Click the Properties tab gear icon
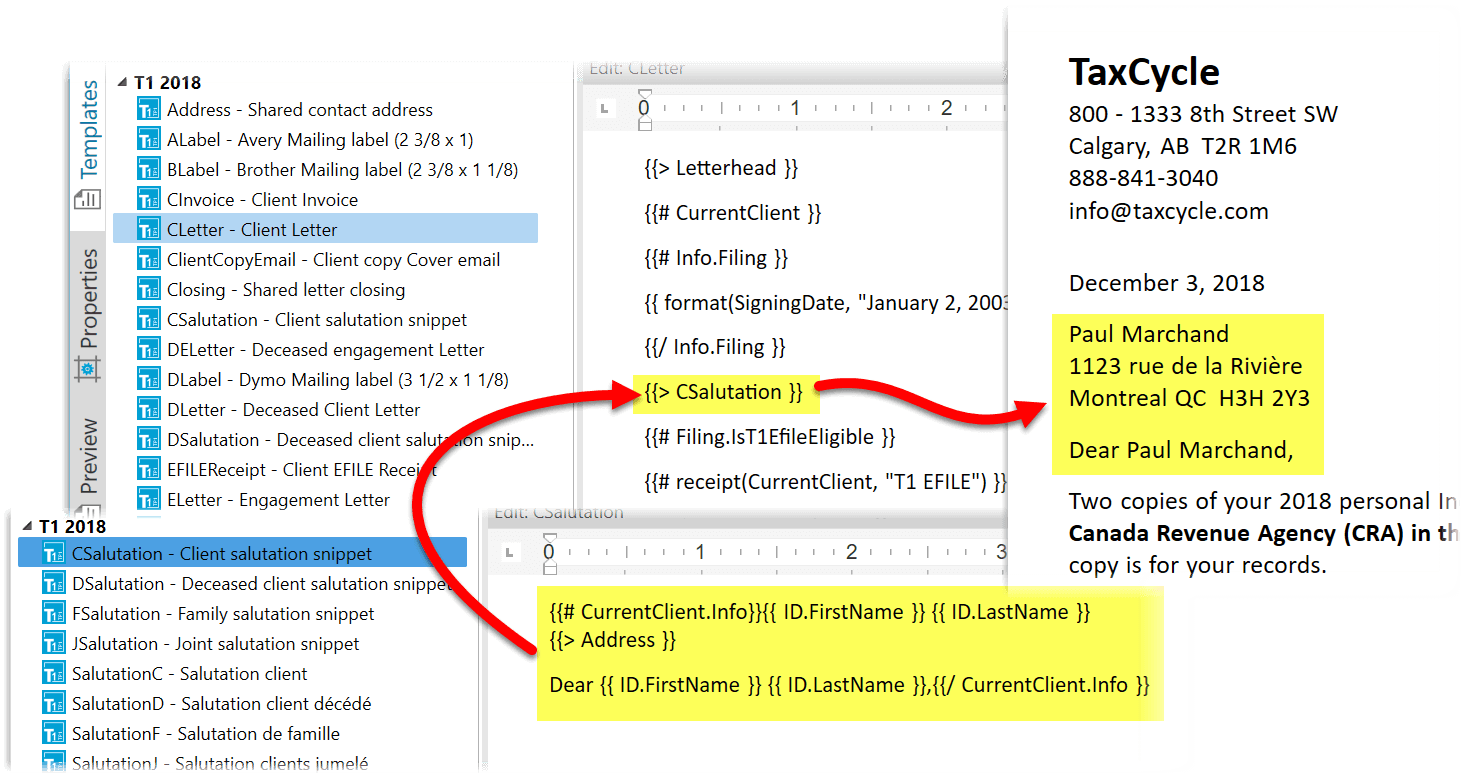Screen dimensions: 1462x778 pos(88,370)
